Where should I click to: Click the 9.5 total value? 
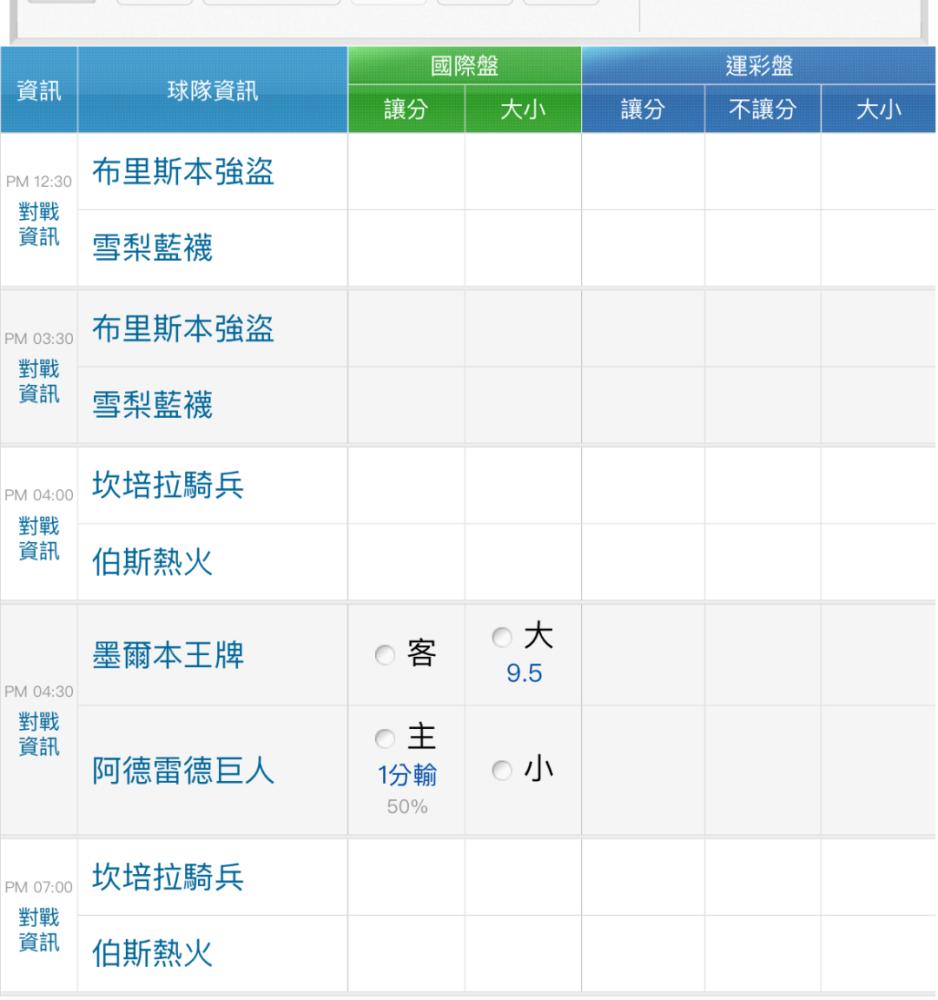coord(524,673)
